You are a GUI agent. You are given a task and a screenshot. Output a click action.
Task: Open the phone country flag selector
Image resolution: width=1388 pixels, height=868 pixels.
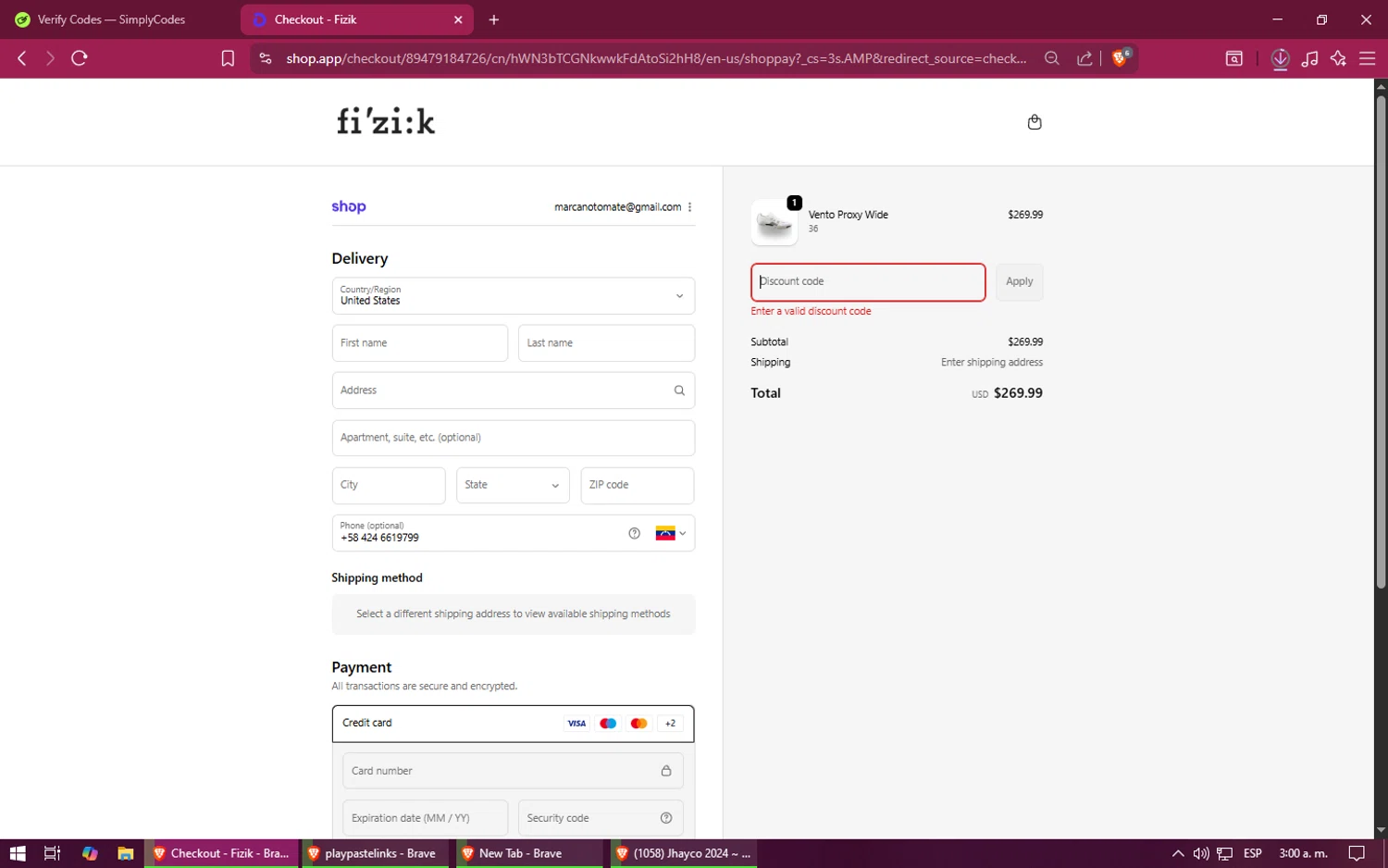click(671, 533)
